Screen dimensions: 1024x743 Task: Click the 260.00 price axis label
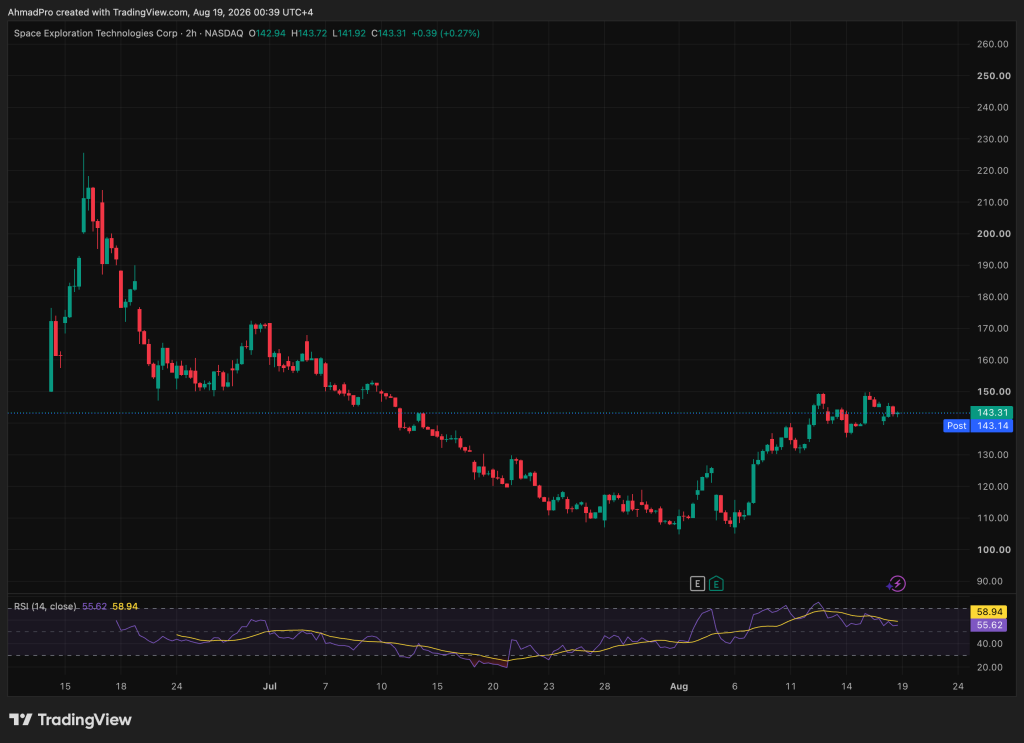[993, 44]
